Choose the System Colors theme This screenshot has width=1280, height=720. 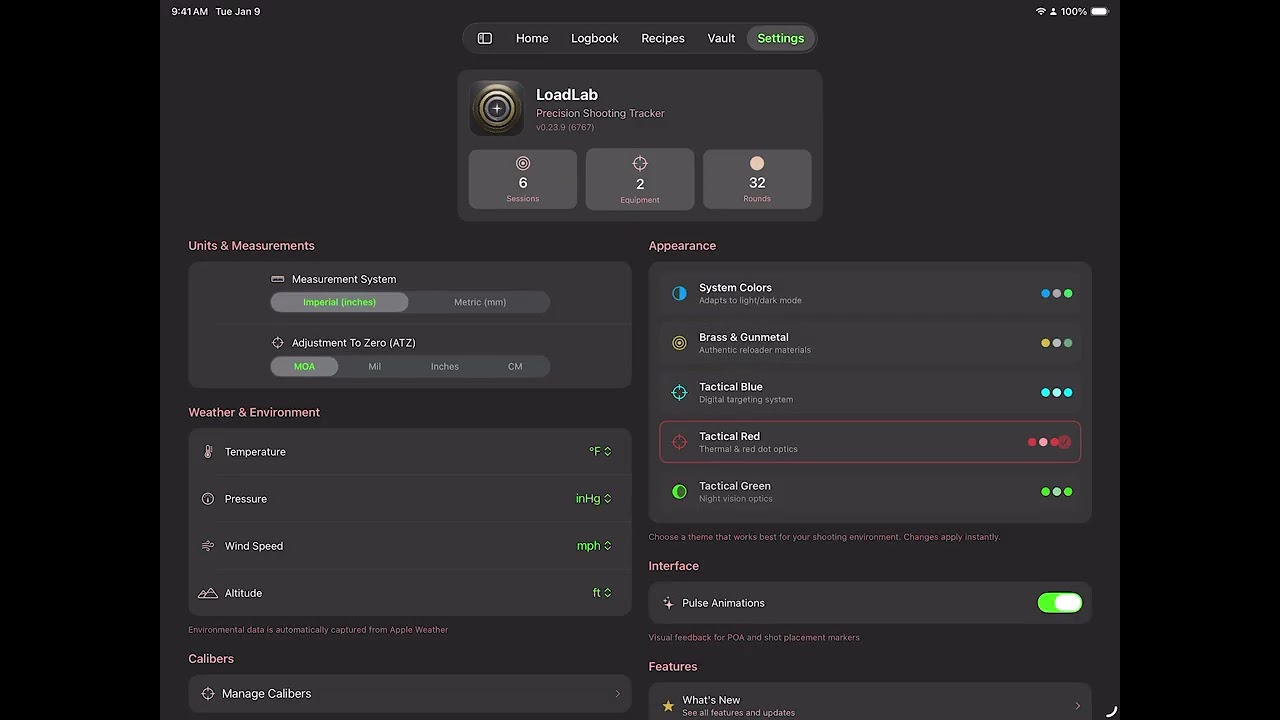[870, 294]
